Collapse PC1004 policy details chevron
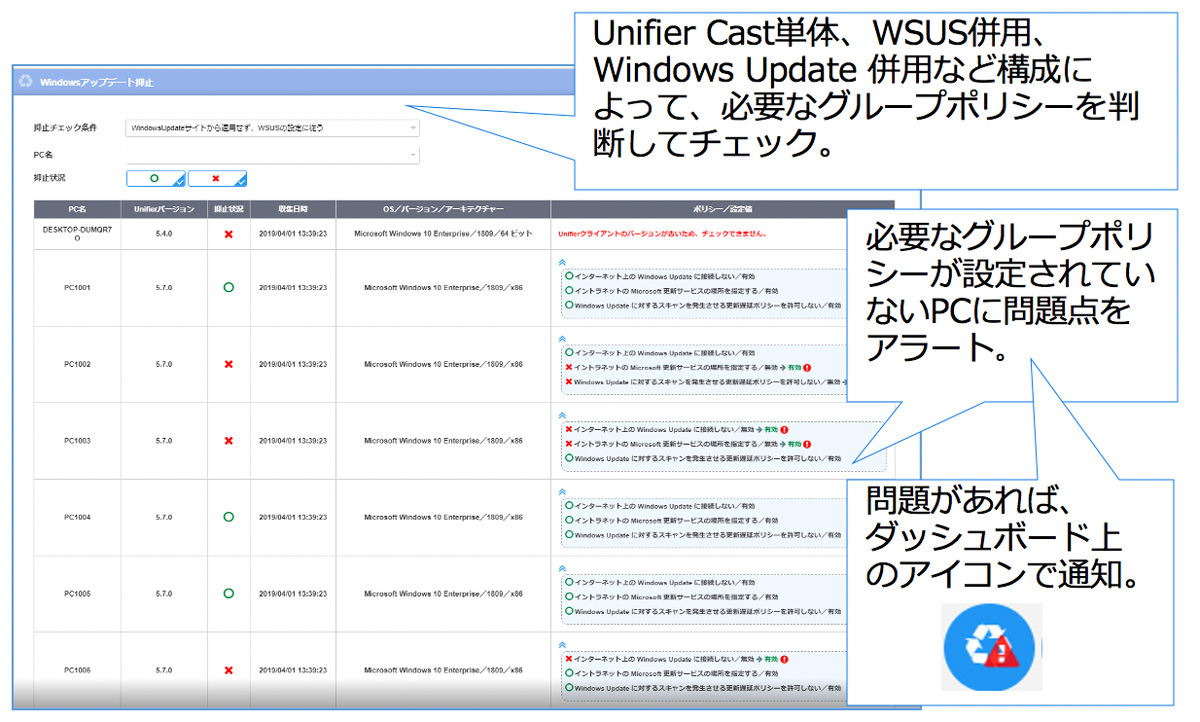1200x722 pixels. pyautogui.click(x=562, y=491)
